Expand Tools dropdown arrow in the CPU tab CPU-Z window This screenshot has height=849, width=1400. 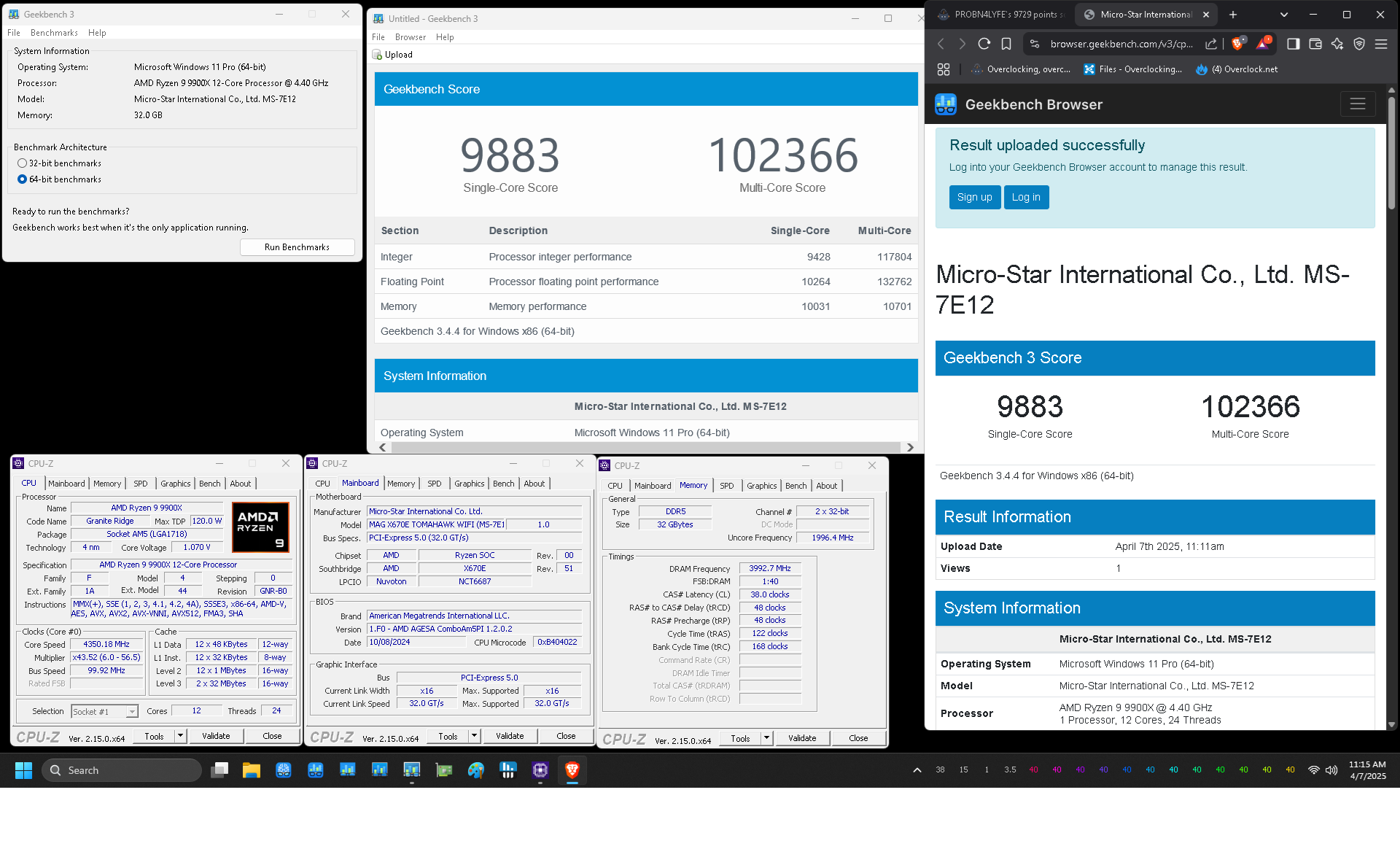181,736
